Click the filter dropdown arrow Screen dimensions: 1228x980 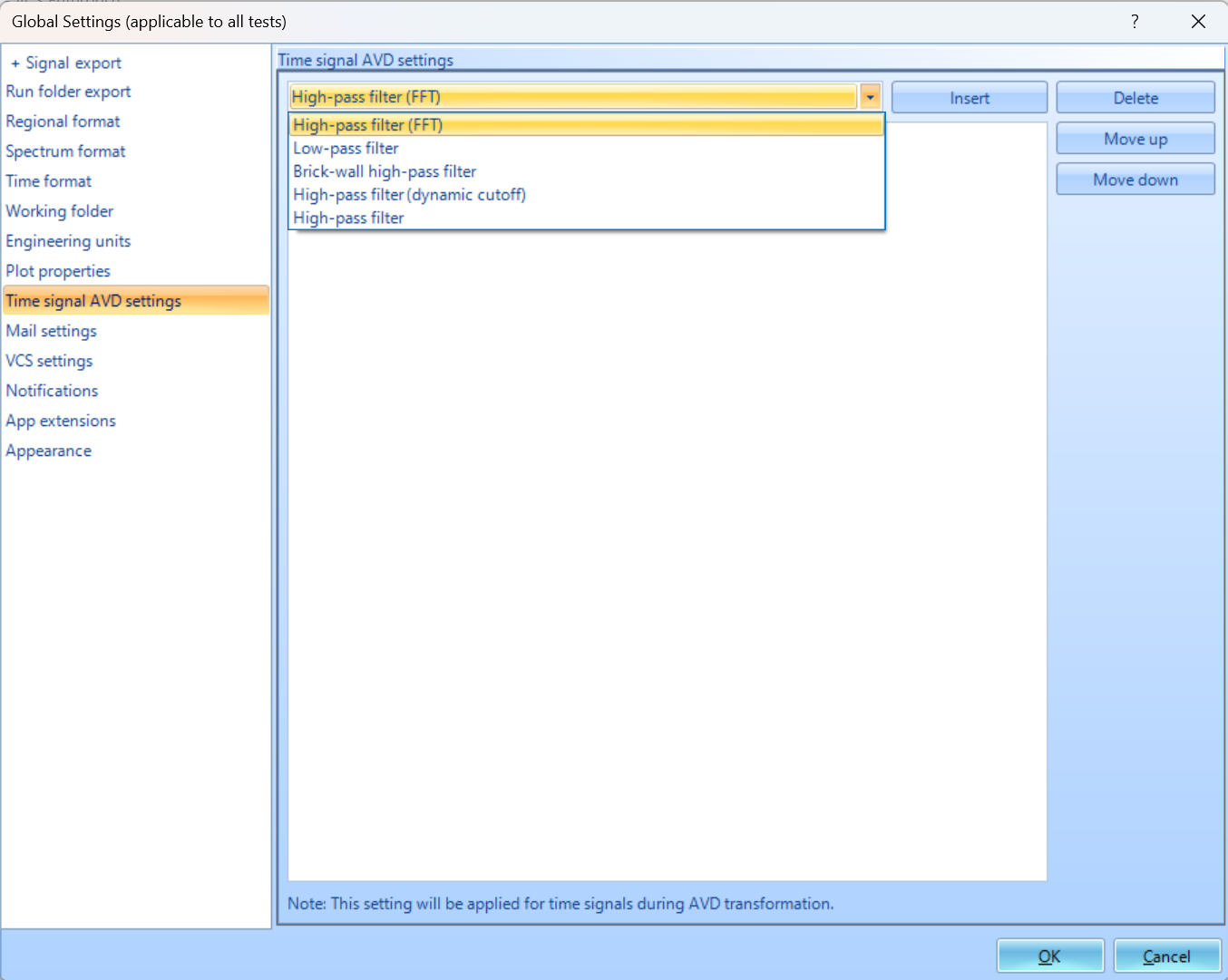[x=870, y=97]
